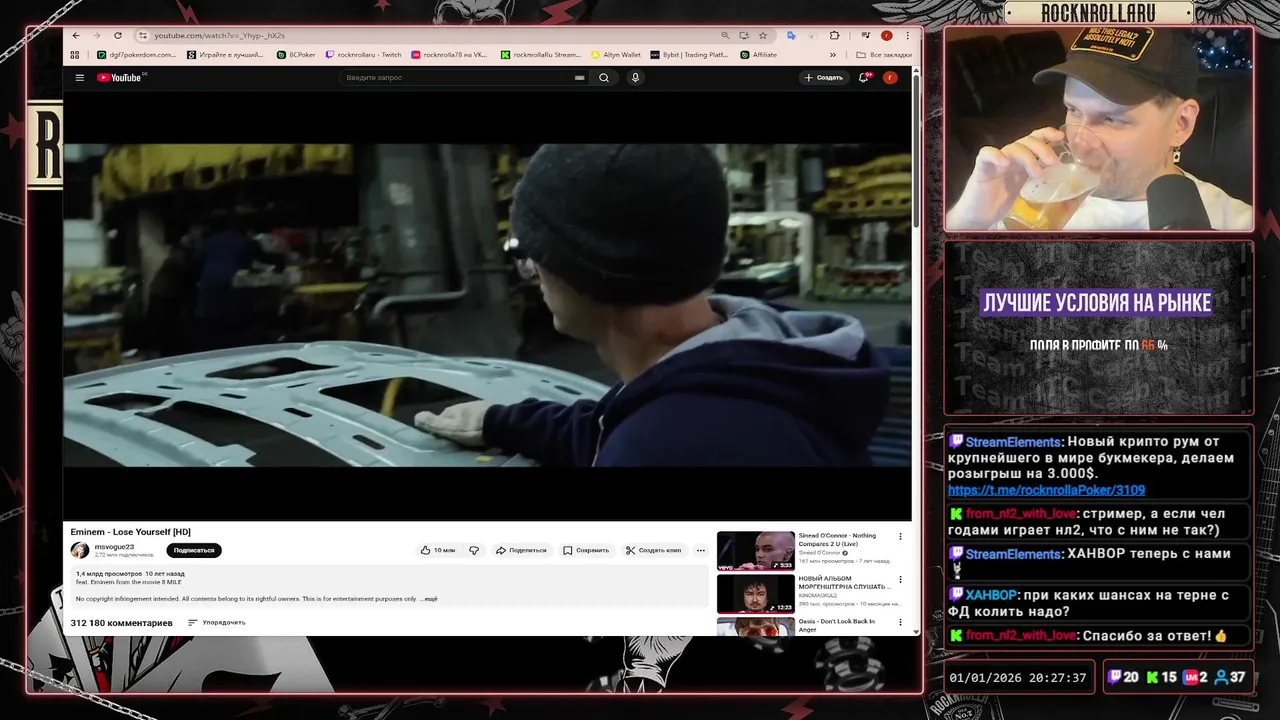
Task: Open Oasis Don't Look Back In Anger thumbnail
Action: coord(756,626)
